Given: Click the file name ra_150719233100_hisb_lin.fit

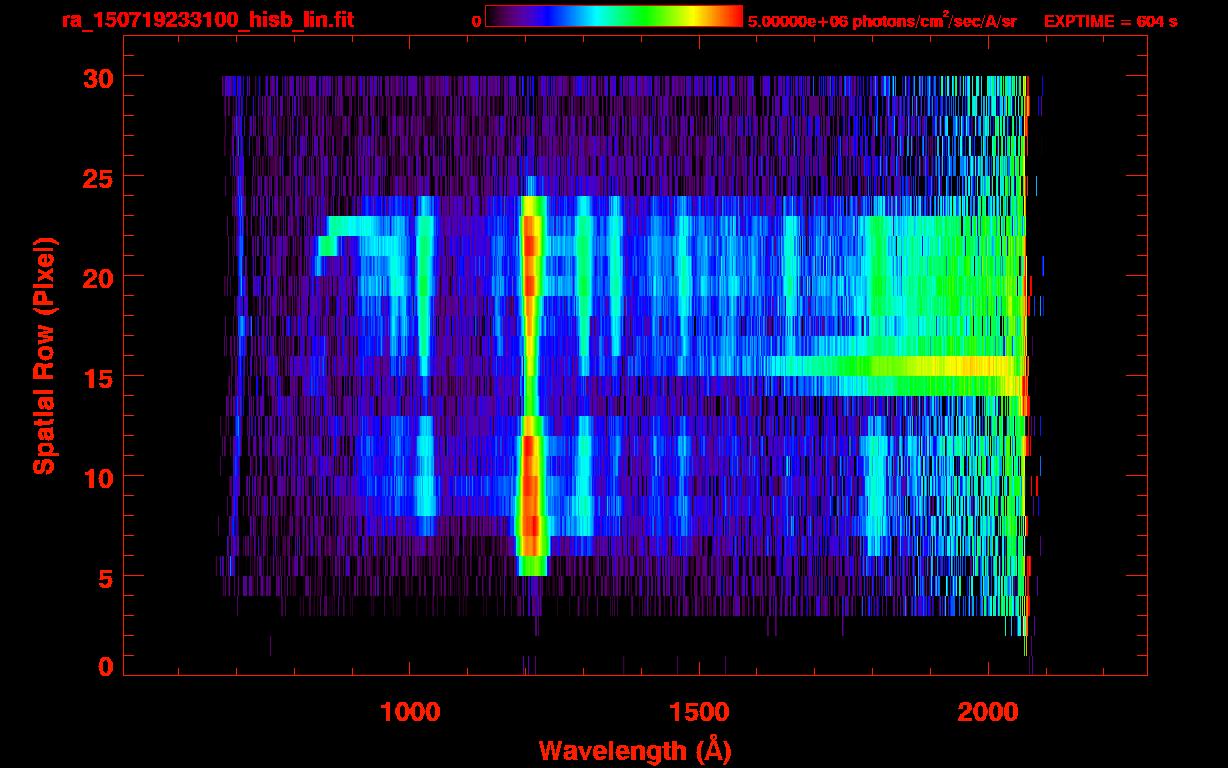Looking at the screenshot, I should coord(206,20).
